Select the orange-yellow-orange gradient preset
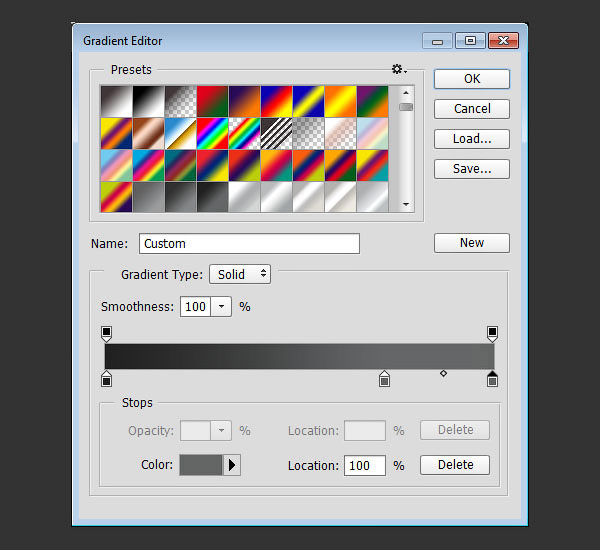This screenshot has width=600, height=550. (x=340, y=101)
